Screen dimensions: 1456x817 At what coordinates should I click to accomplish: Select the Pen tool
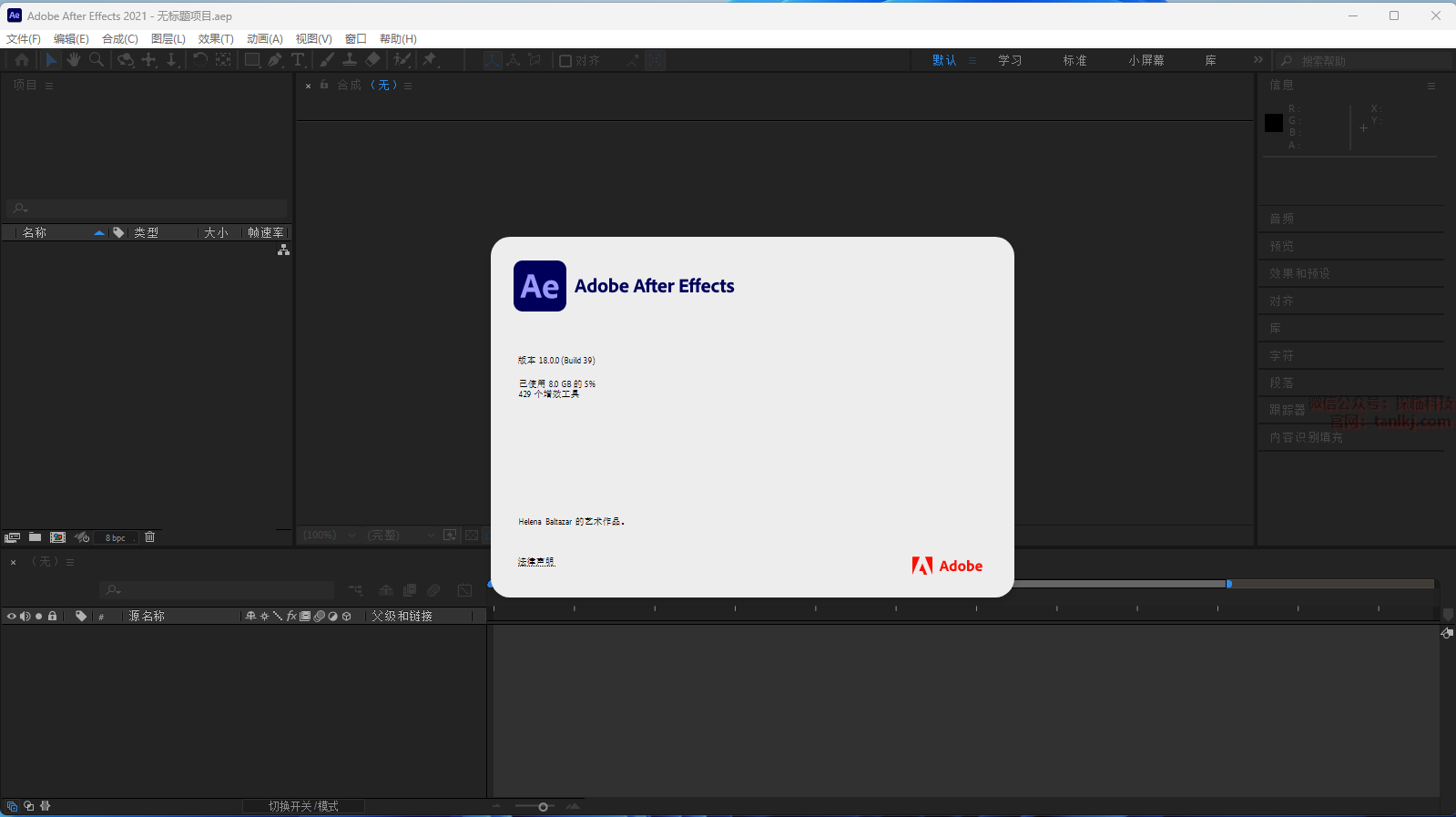[275, 60]
